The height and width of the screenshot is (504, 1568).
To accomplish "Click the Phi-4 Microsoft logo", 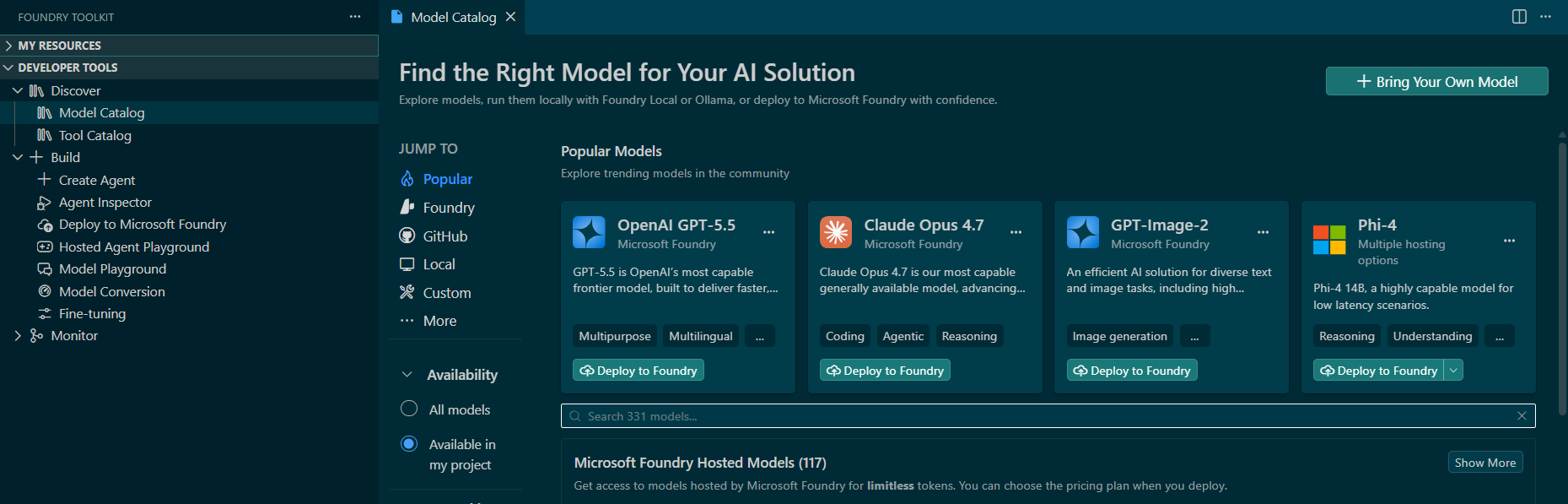I will (1329, 240).
